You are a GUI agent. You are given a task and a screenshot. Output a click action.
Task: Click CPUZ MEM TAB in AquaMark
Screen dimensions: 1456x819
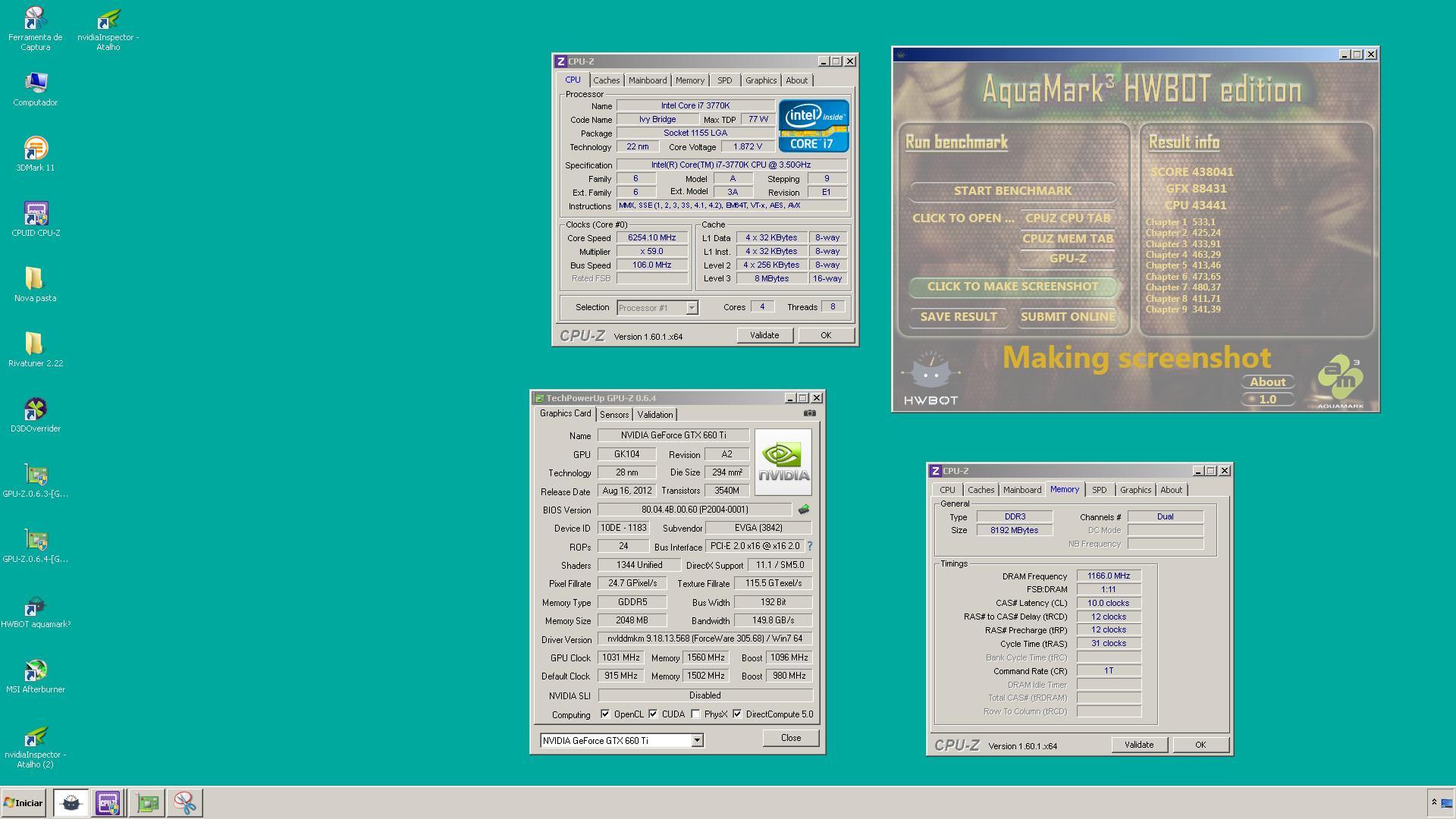point(1068,239)
